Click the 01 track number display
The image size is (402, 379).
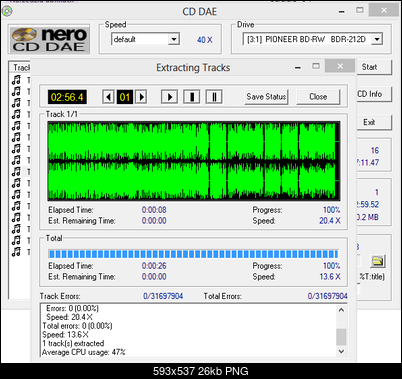pyautogui.click(x=125, y=97)
